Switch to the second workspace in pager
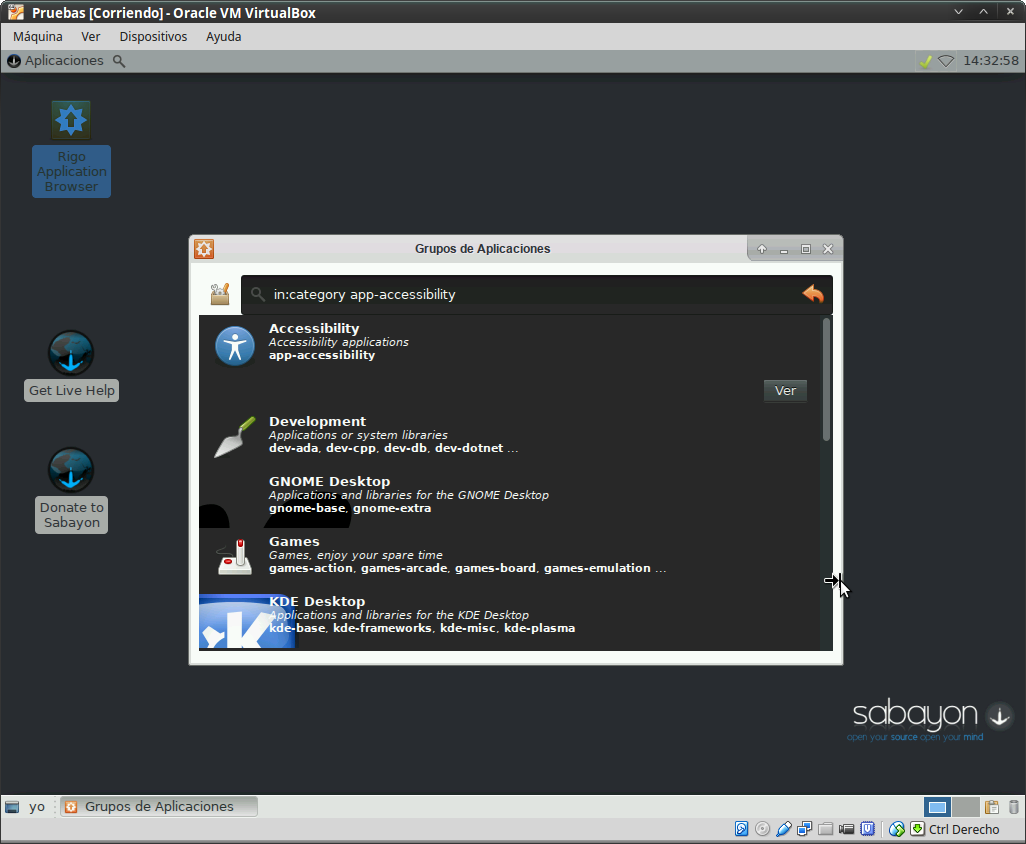1026x844 pixels. (965, 807)
